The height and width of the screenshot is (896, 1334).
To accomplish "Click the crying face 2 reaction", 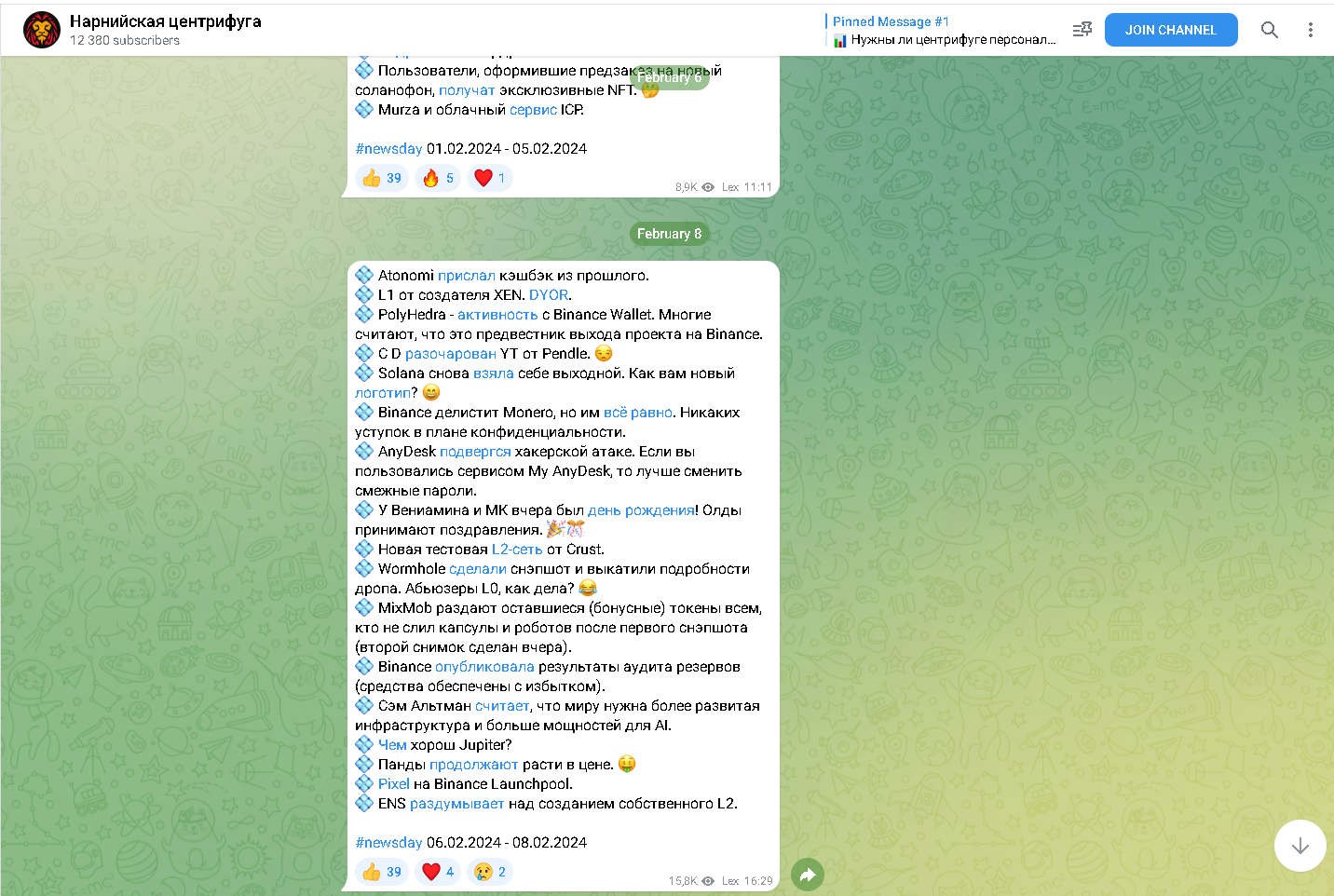I will pyautogui.click(x=490, y=872).
